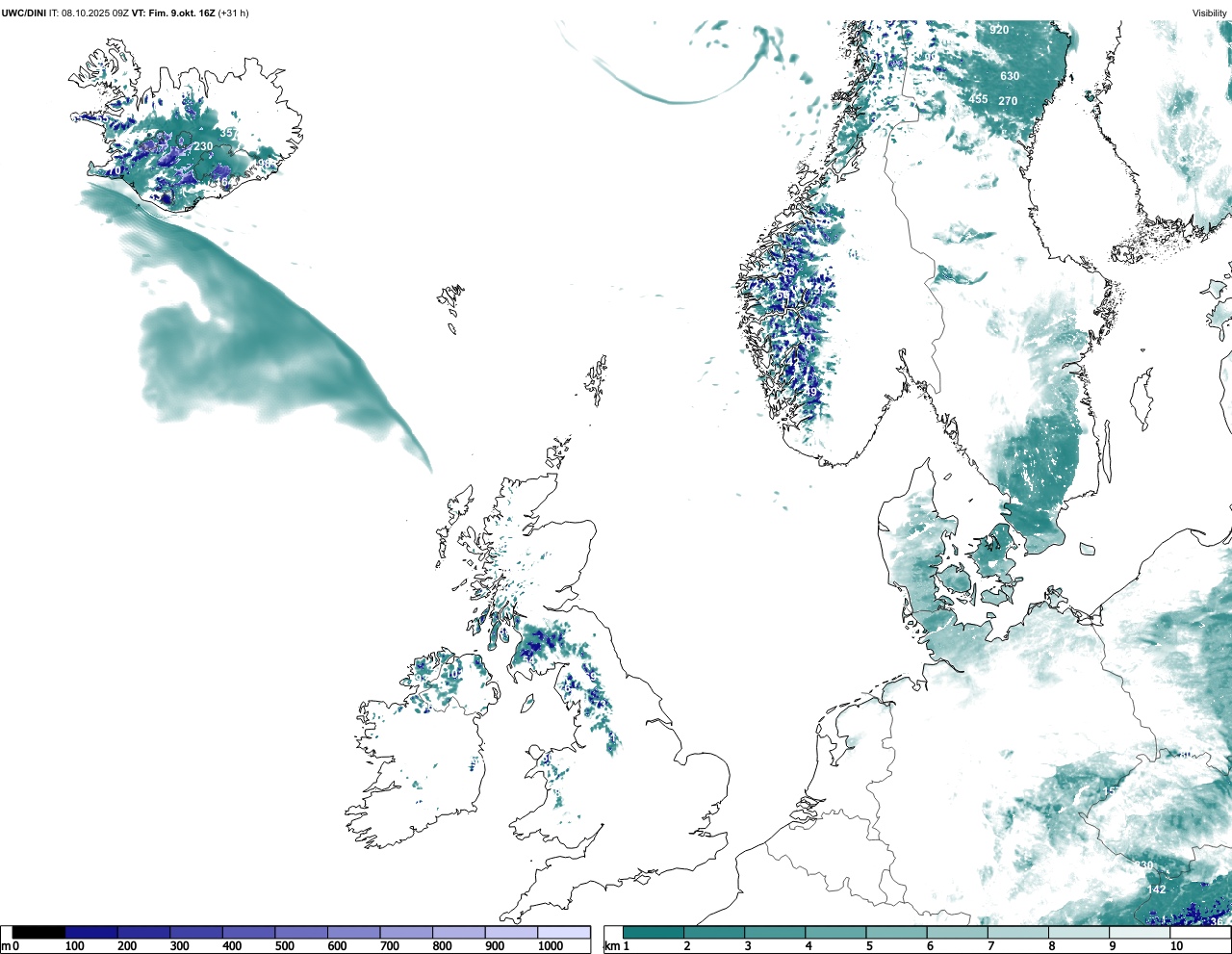Viewport: 1232px width, 954px height.
Task: Select the 500–600 m legend swatch
Action: [x=300, y=932]
